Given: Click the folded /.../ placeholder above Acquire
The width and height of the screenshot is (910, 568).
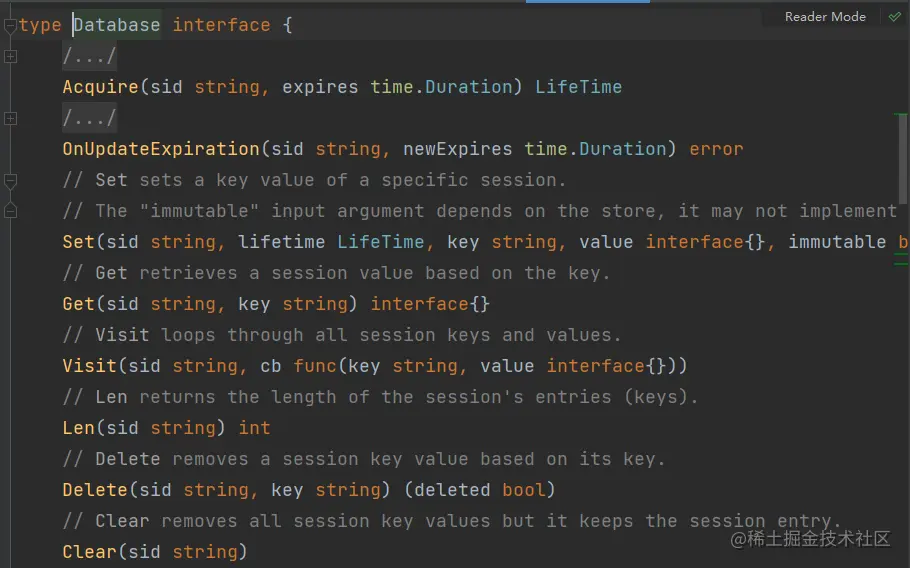Looking at the screenshot, I should [x=89, y=57].
